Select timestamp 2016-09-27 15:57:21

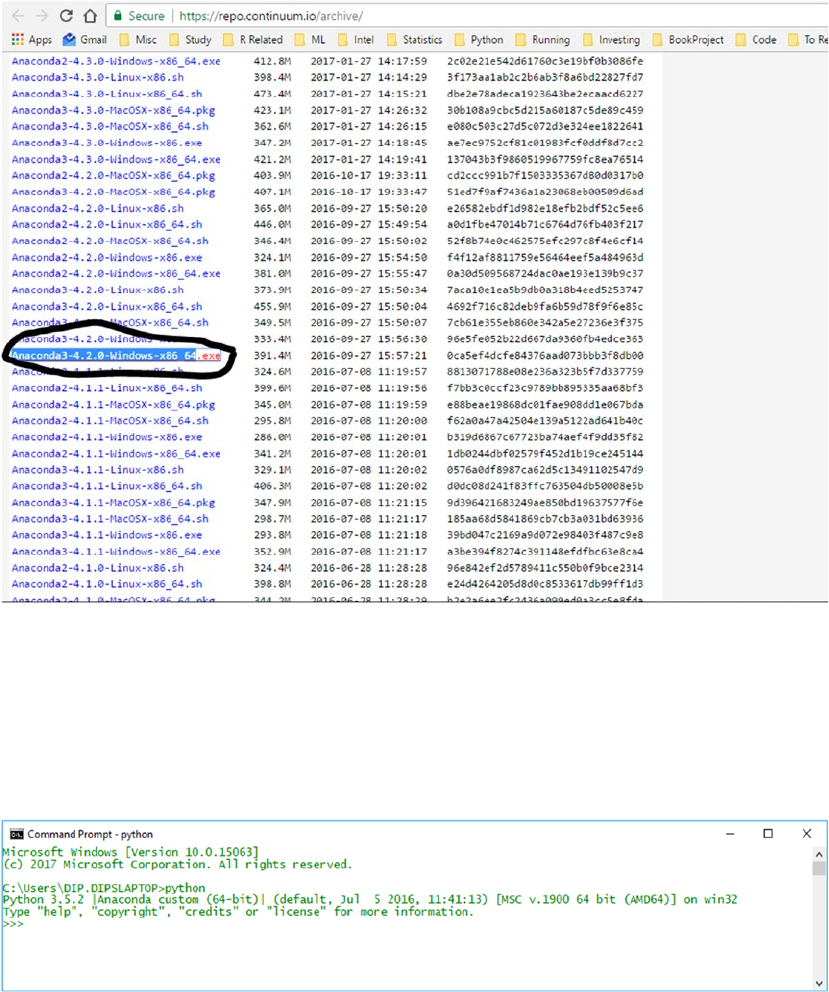click(x=369, y=356)
